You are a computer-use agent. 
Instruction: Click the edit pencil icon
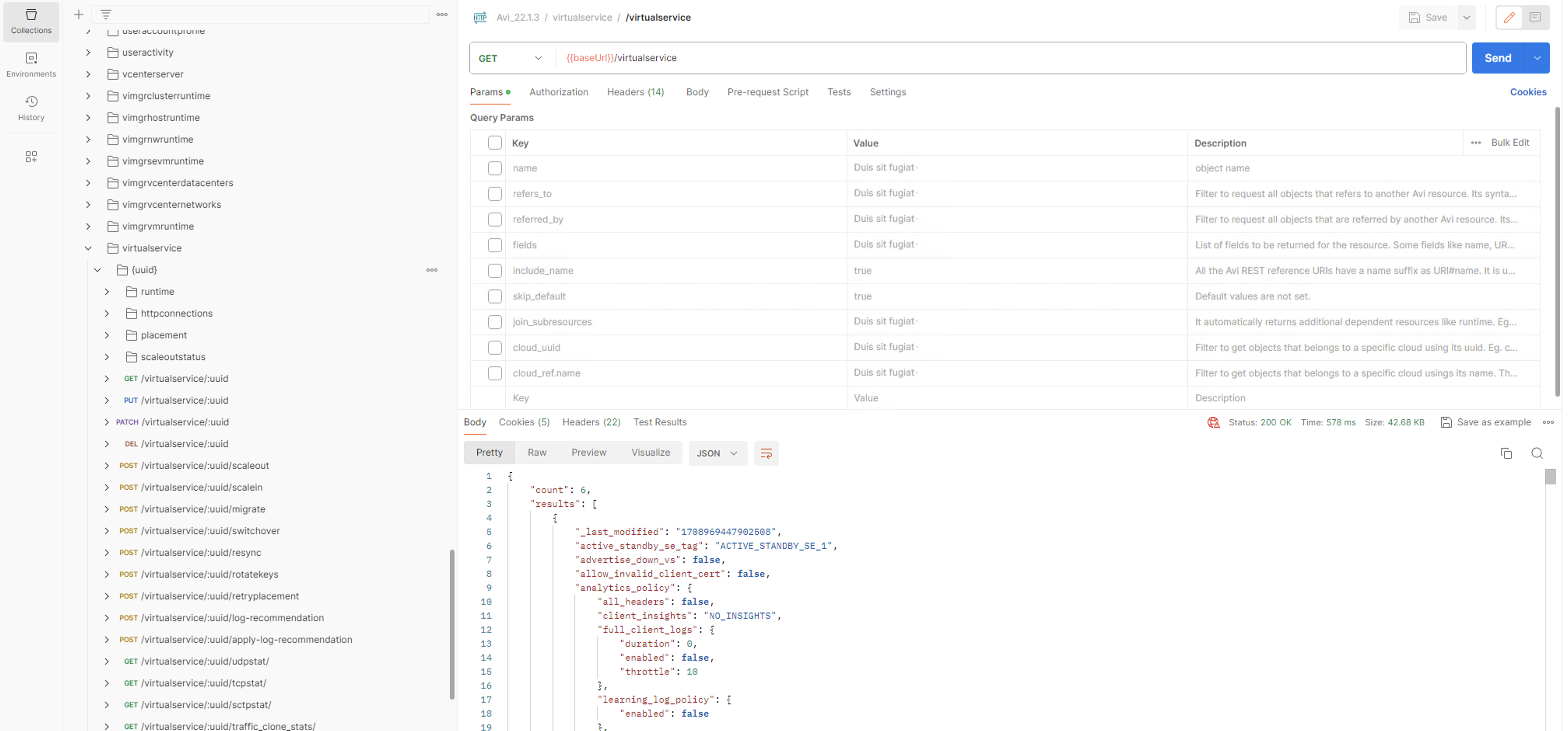(x=1509, y=17)
